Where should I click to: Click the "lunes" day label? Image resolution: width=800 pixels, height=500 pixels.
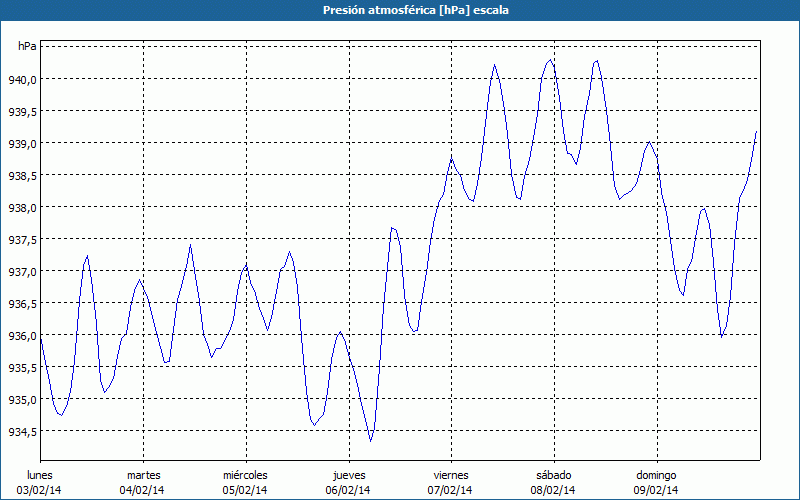[40, 474]
